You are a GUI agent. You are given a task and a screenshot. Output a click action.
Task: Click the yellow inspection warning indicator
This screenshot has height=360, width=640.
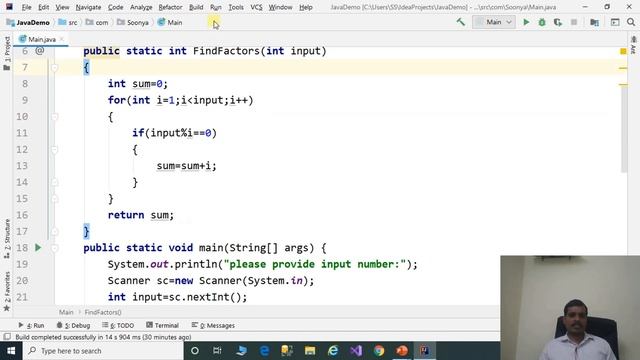pos(623,51)
